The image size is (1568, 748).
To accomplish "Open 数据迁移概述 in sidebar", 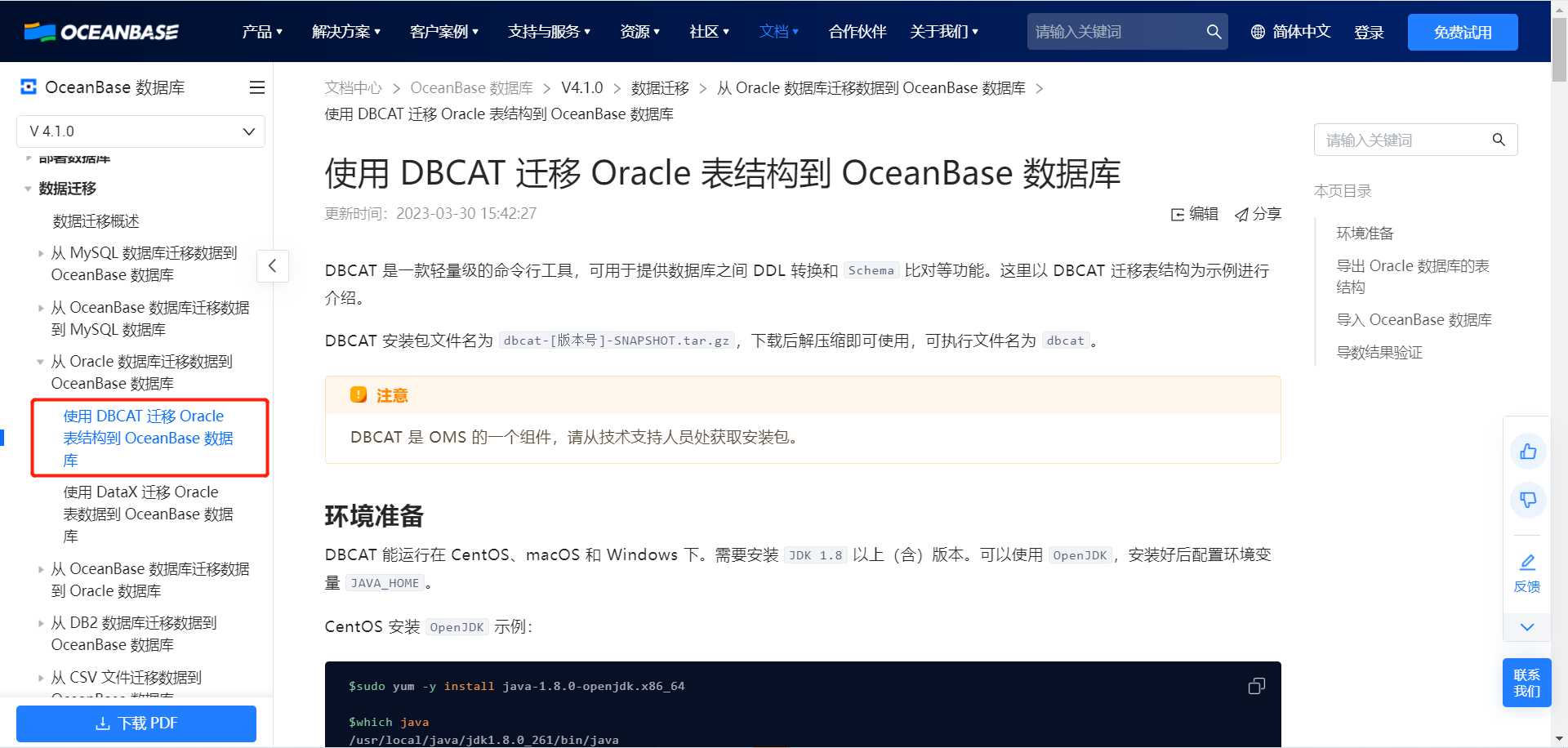I will click(96, 221).
